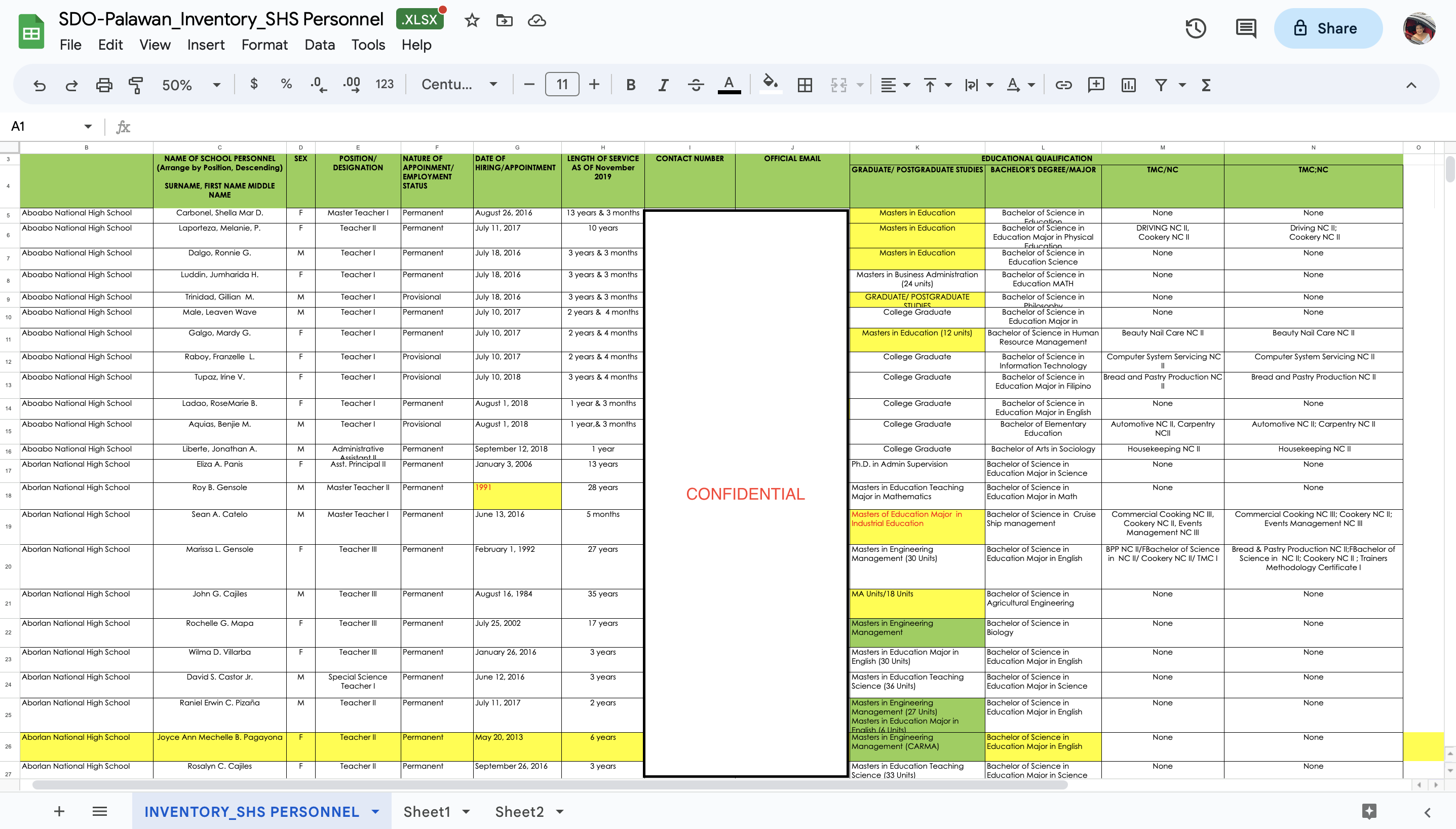Click the insert link icon
The image size is (1456, 829).
[1063, 85]
